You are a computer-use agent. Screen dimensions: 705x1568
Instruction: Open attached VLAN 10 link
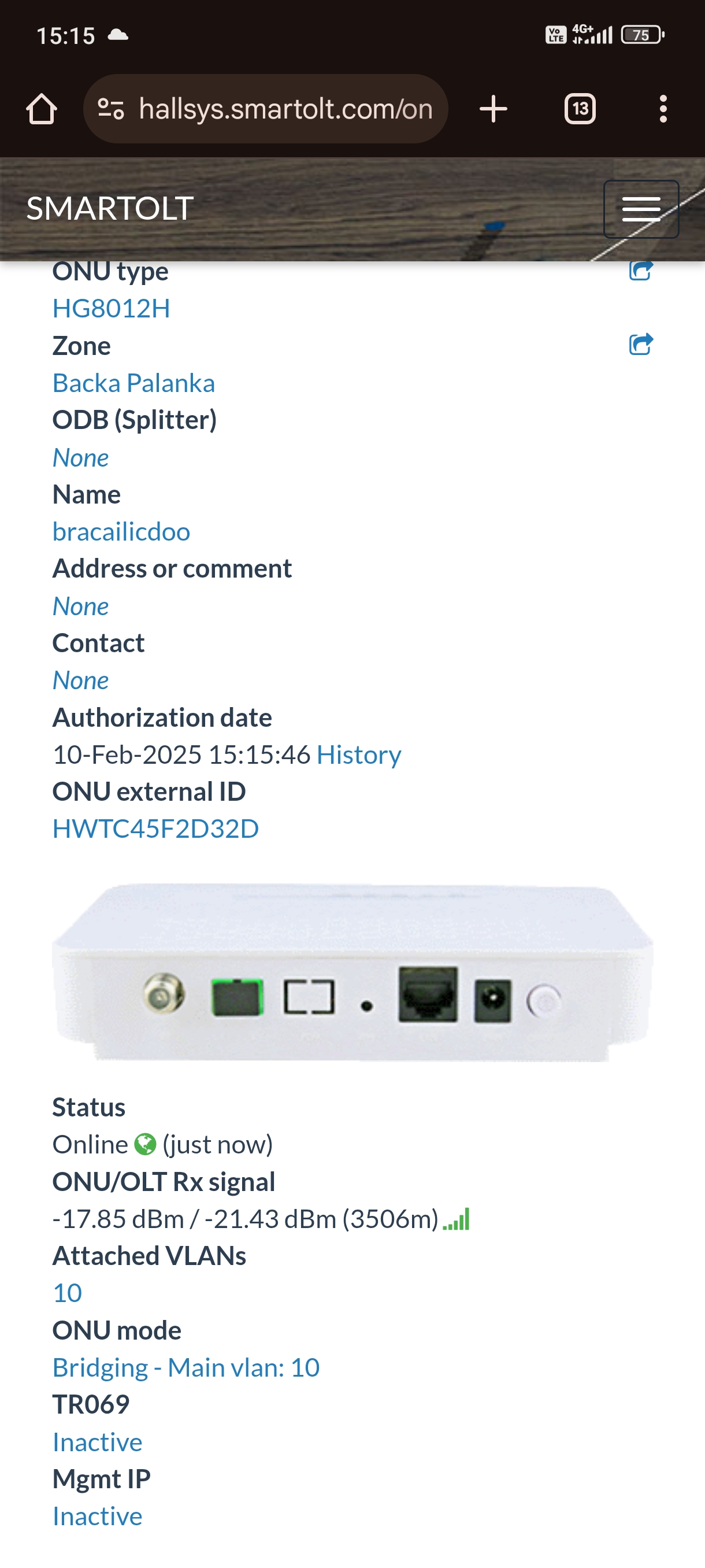[x=68, y=1293]
